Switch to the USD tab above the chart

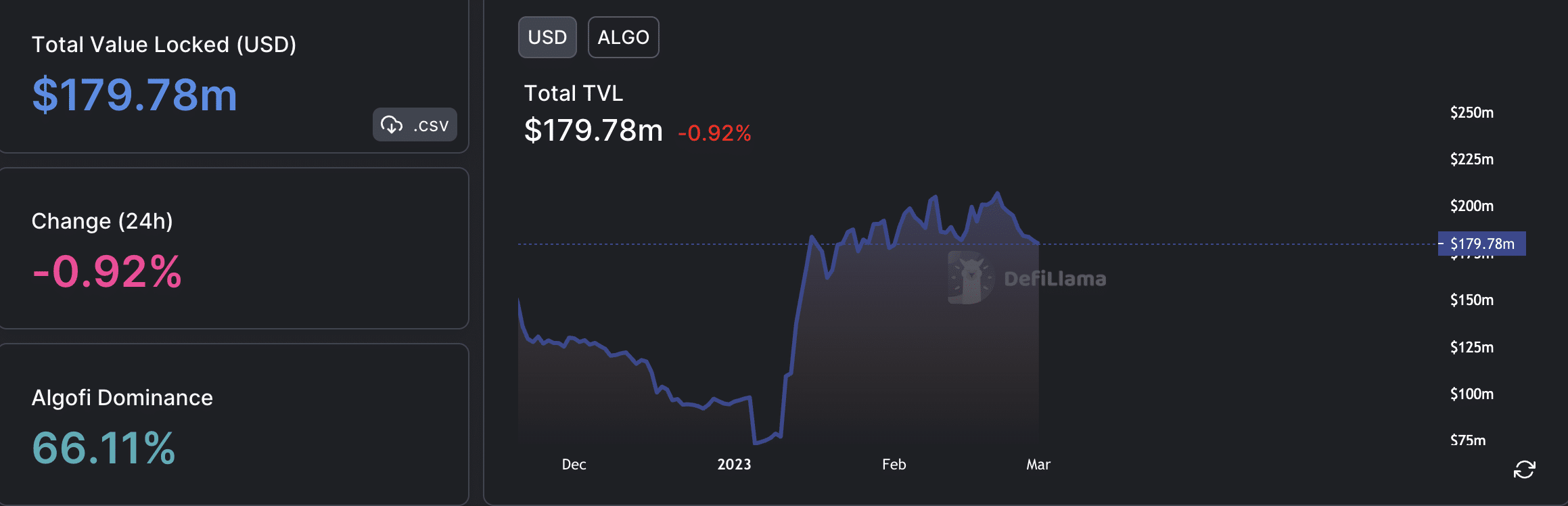click(x=547, y=37)
